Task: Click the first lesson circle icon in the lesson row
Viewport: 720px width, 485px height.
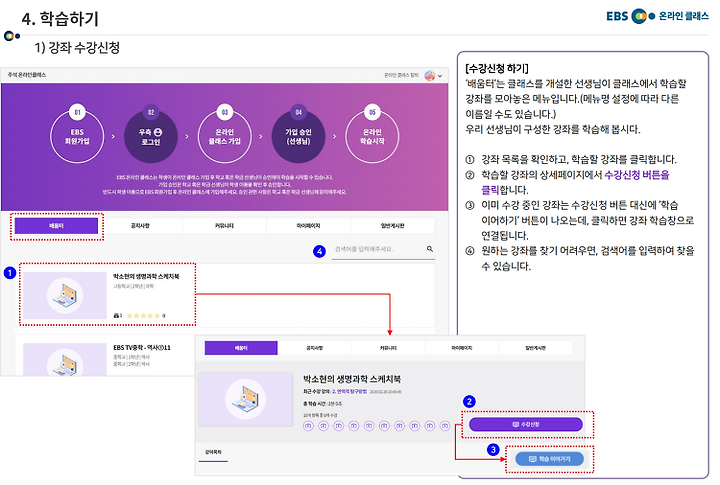Action: [308, 426]
